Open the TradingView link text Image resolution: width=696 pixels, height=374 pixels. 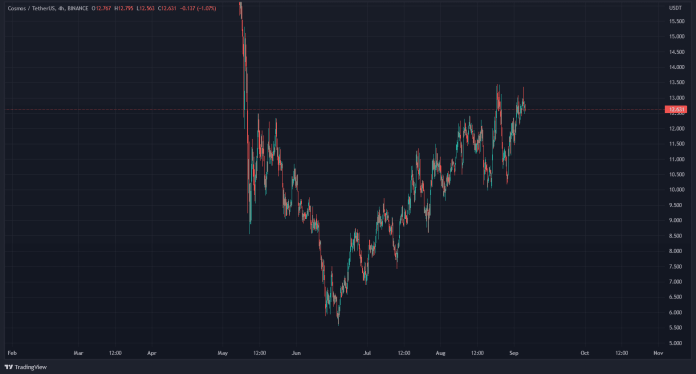click(31, 367)
